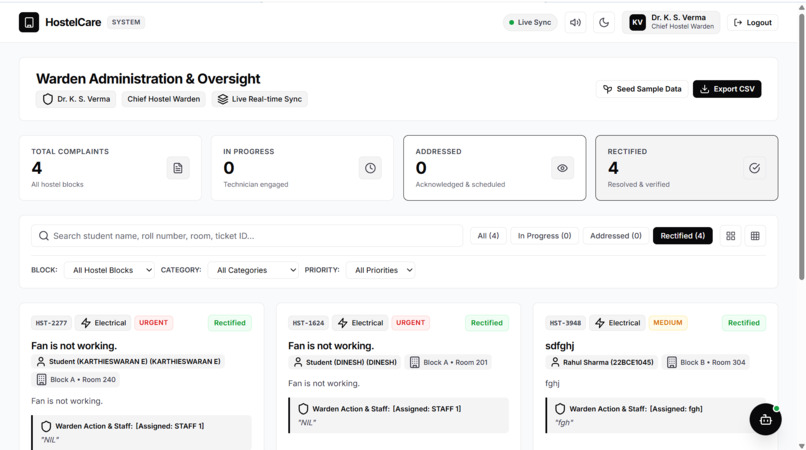Toggle sound with the speaker icon
Screen dimensions: 806x450
[x=575, y=23]
